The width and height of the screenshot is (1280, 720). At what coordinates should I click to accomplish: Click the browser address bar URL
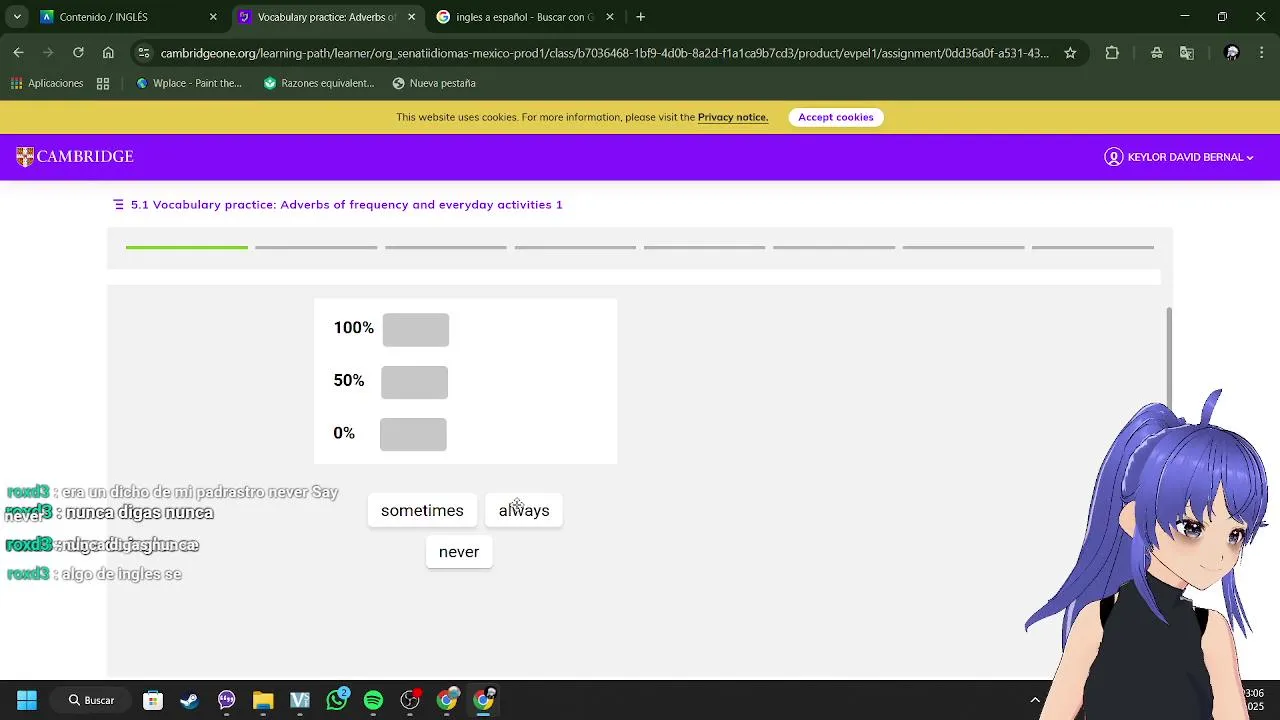point(604,53)
